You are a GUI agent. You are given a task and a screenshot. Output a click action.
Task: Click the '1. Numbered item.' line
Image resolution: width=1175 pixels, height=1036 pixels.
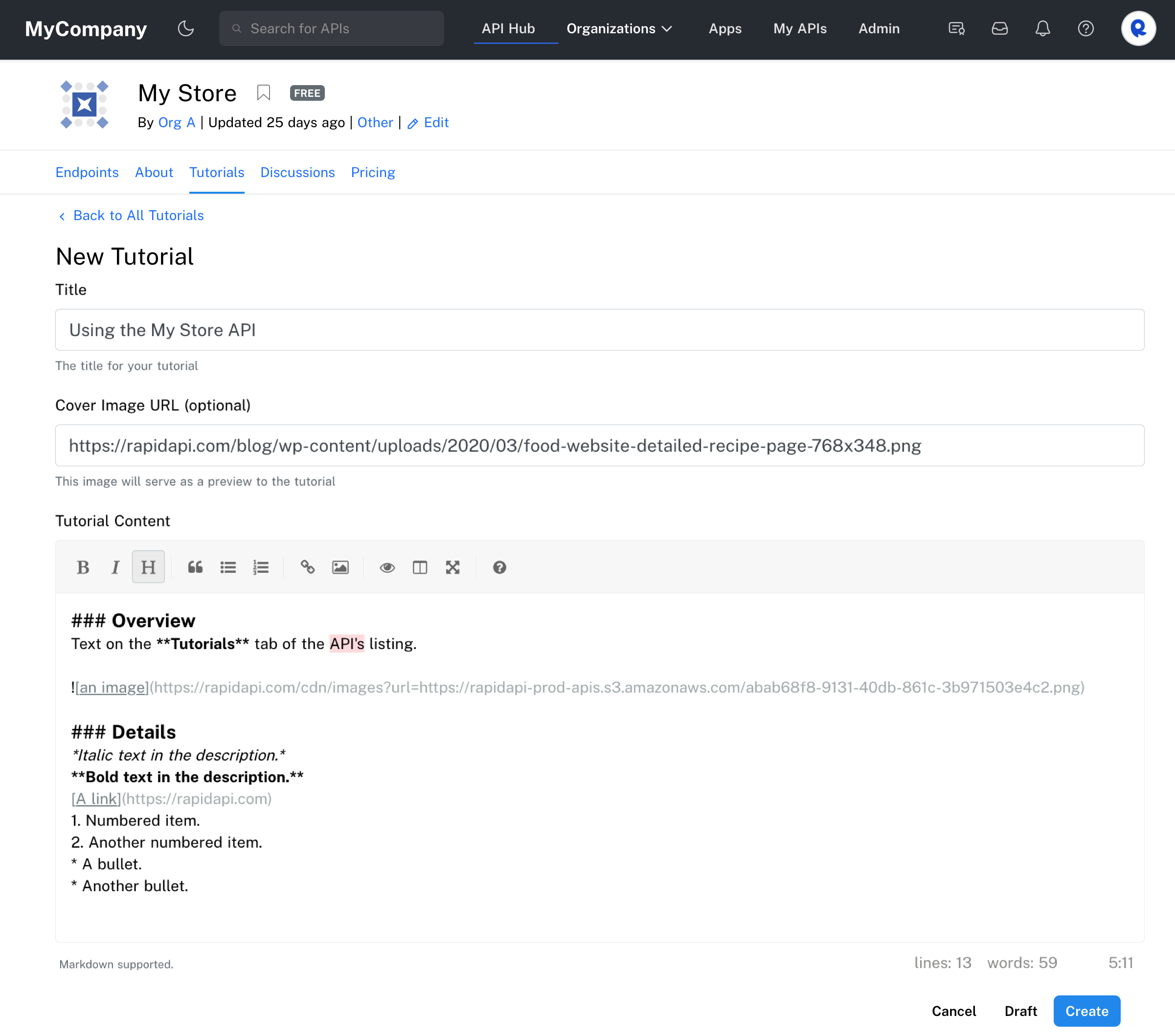coord(136,821)
